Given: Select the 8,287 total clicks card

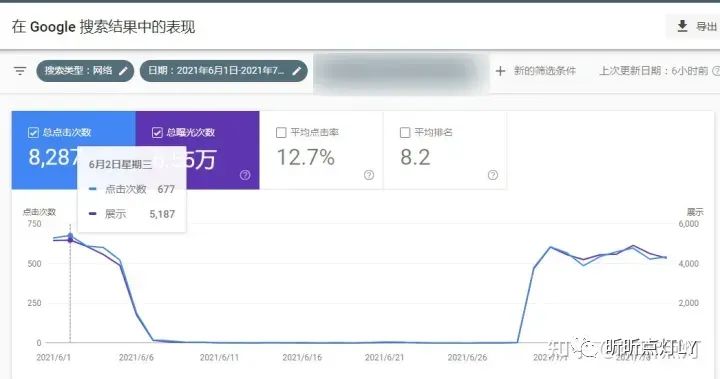Looking at the screenshot, I should pos(73,150).
